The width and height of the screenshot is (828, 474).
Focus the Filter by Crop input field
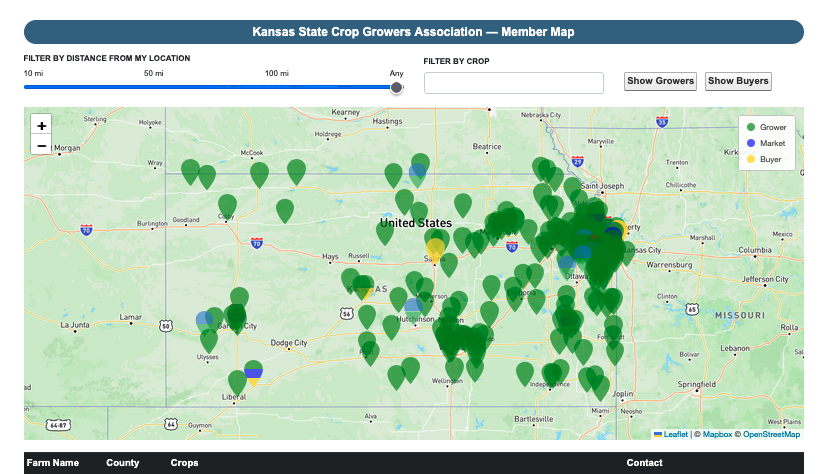[x=514, y=83]
